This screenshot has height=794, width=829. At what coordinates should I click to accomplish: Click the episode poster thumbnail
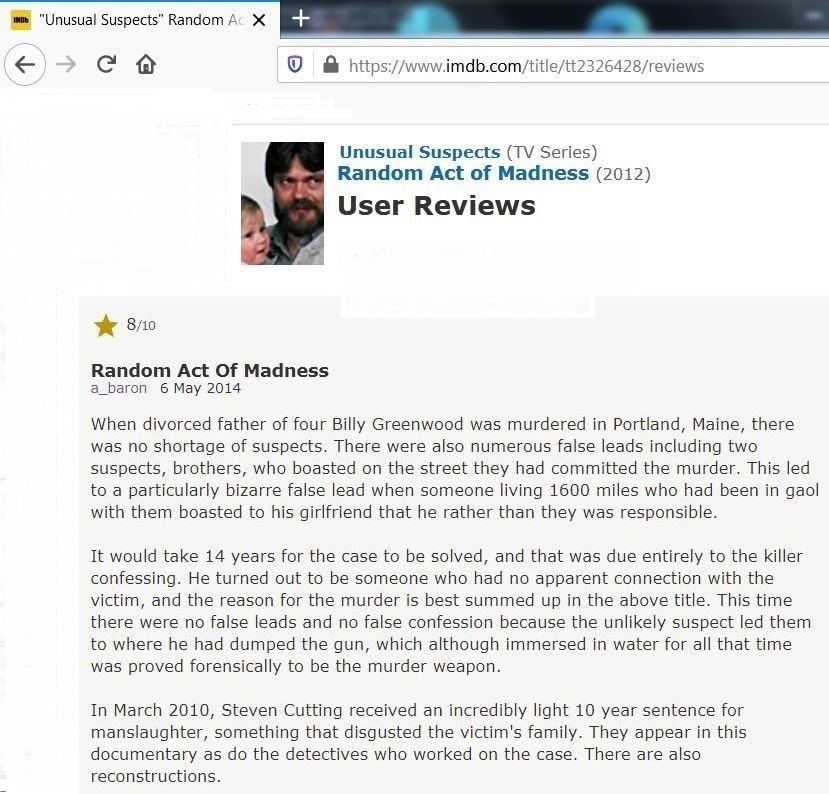[x=282, y=204]
